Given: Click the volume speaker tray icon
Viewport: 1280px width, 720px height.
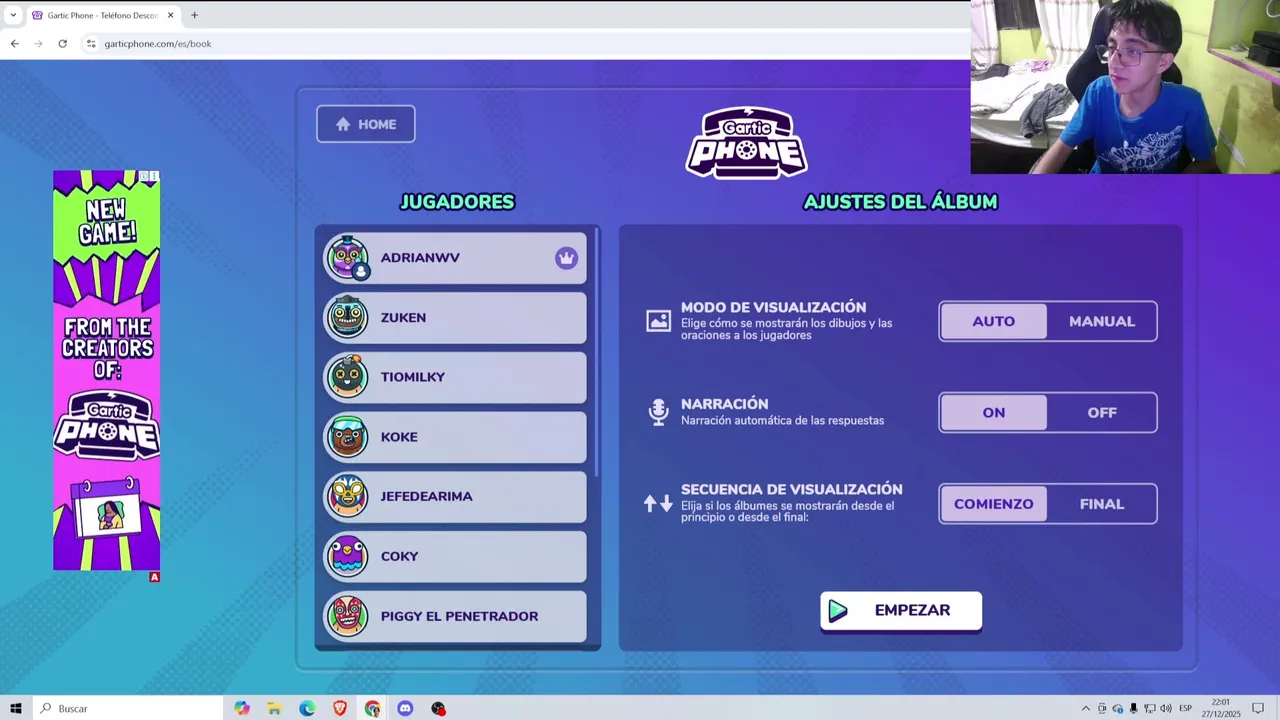Looking at the screenshot, I should point(1166,708).
